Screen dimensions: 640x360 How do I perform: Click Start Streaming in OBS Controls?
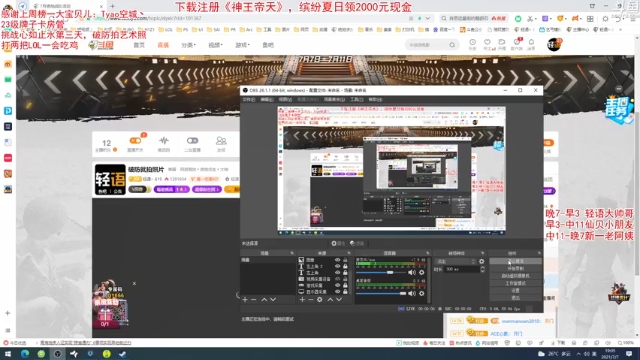click(x=516, y=261)
